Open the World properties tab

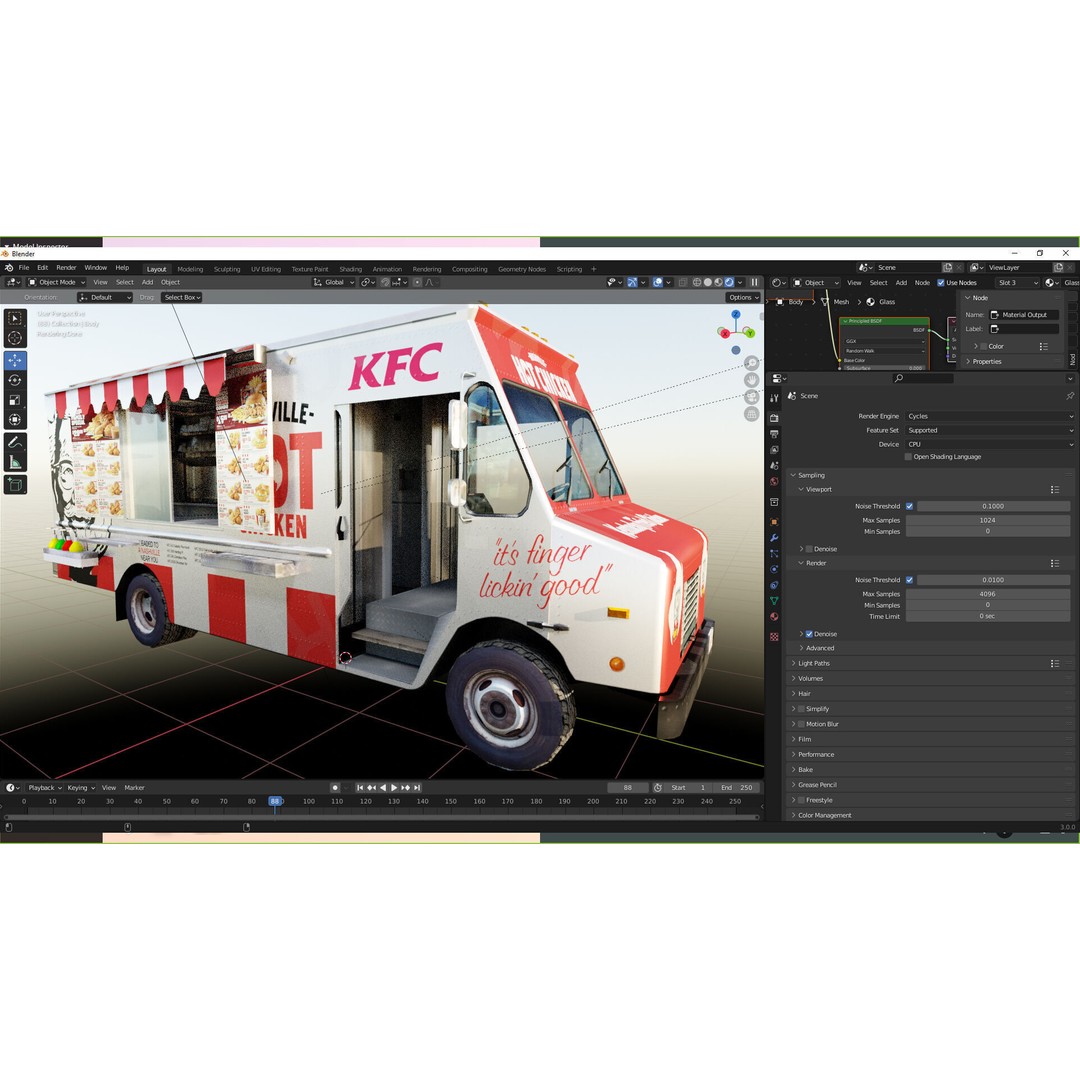coord(774,481)
